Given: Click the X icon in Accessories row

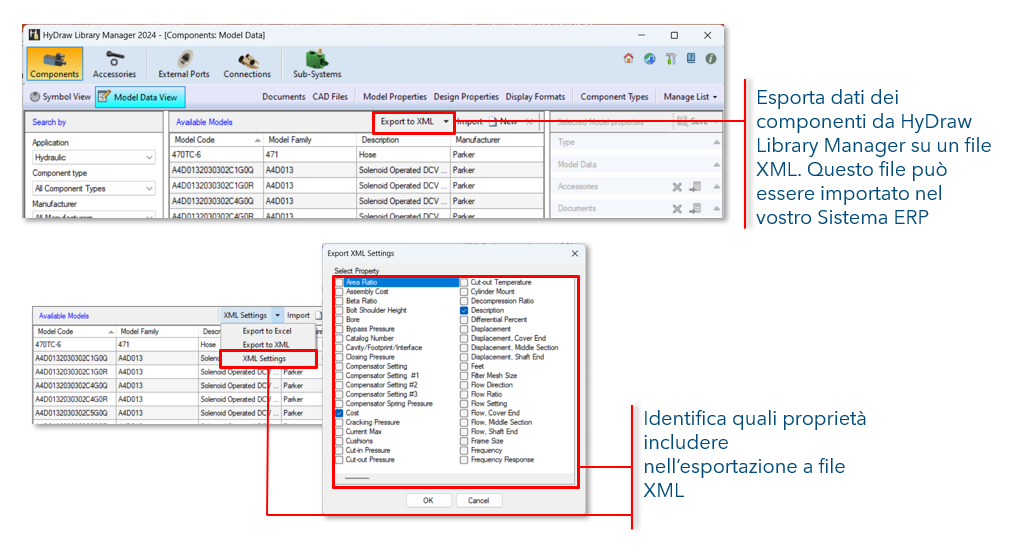Looking at the screenshot, I should pyautogui.click(x=677, y=187).
